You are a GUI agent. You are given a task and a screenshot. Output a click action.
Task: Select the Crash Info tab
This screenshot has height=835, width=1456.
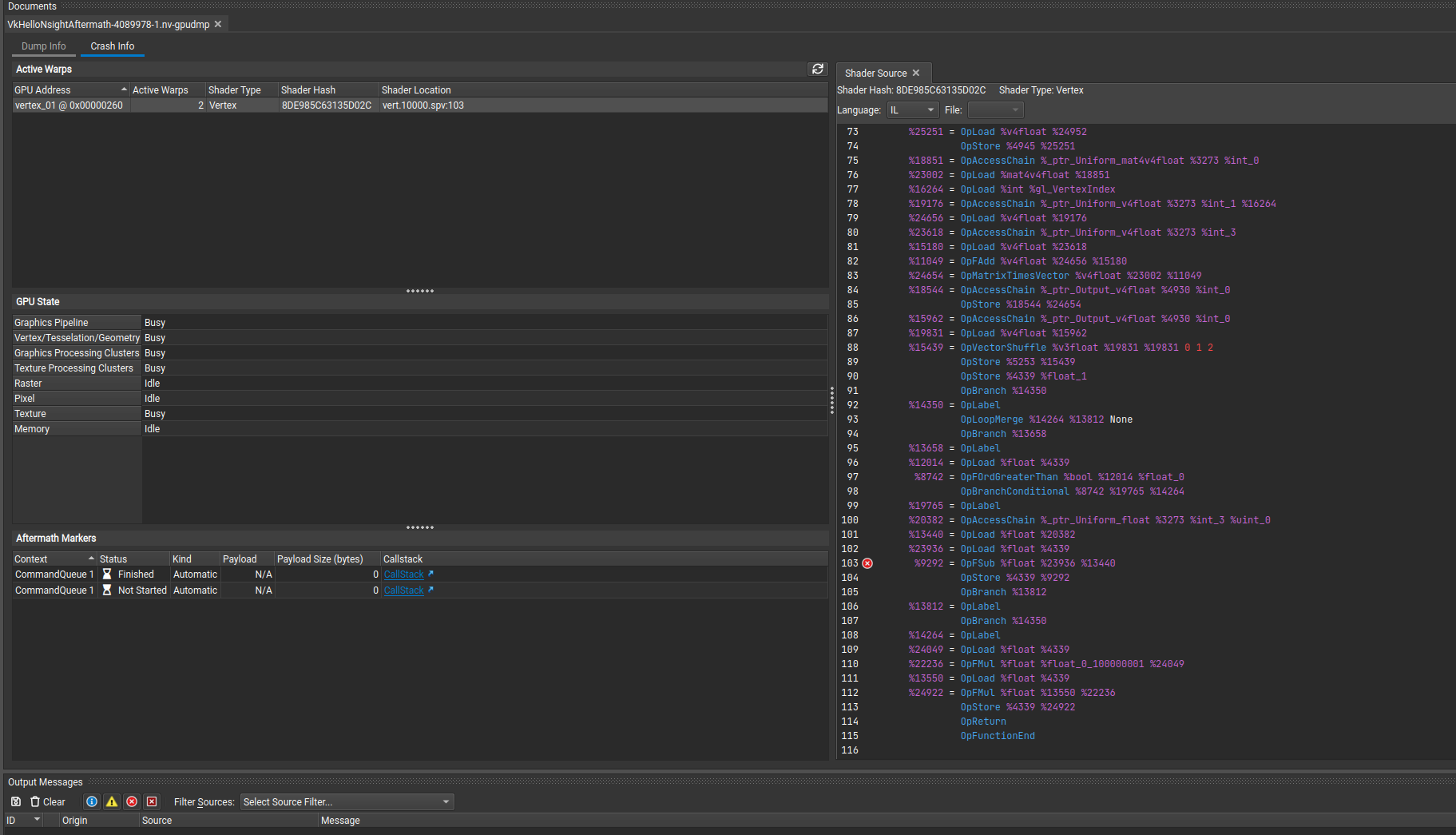[x=112, y=46]
